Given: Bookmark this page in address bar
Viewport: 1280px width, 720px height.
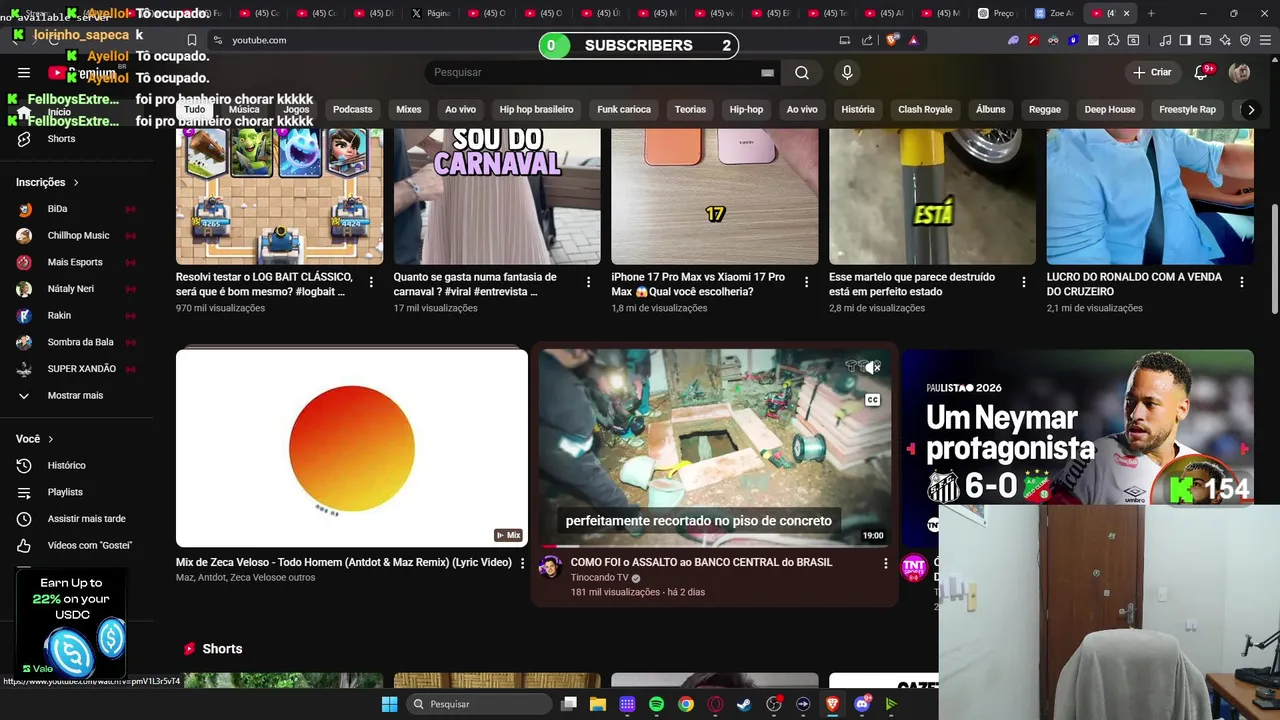Looking at the screenshot, I should 192,40.
